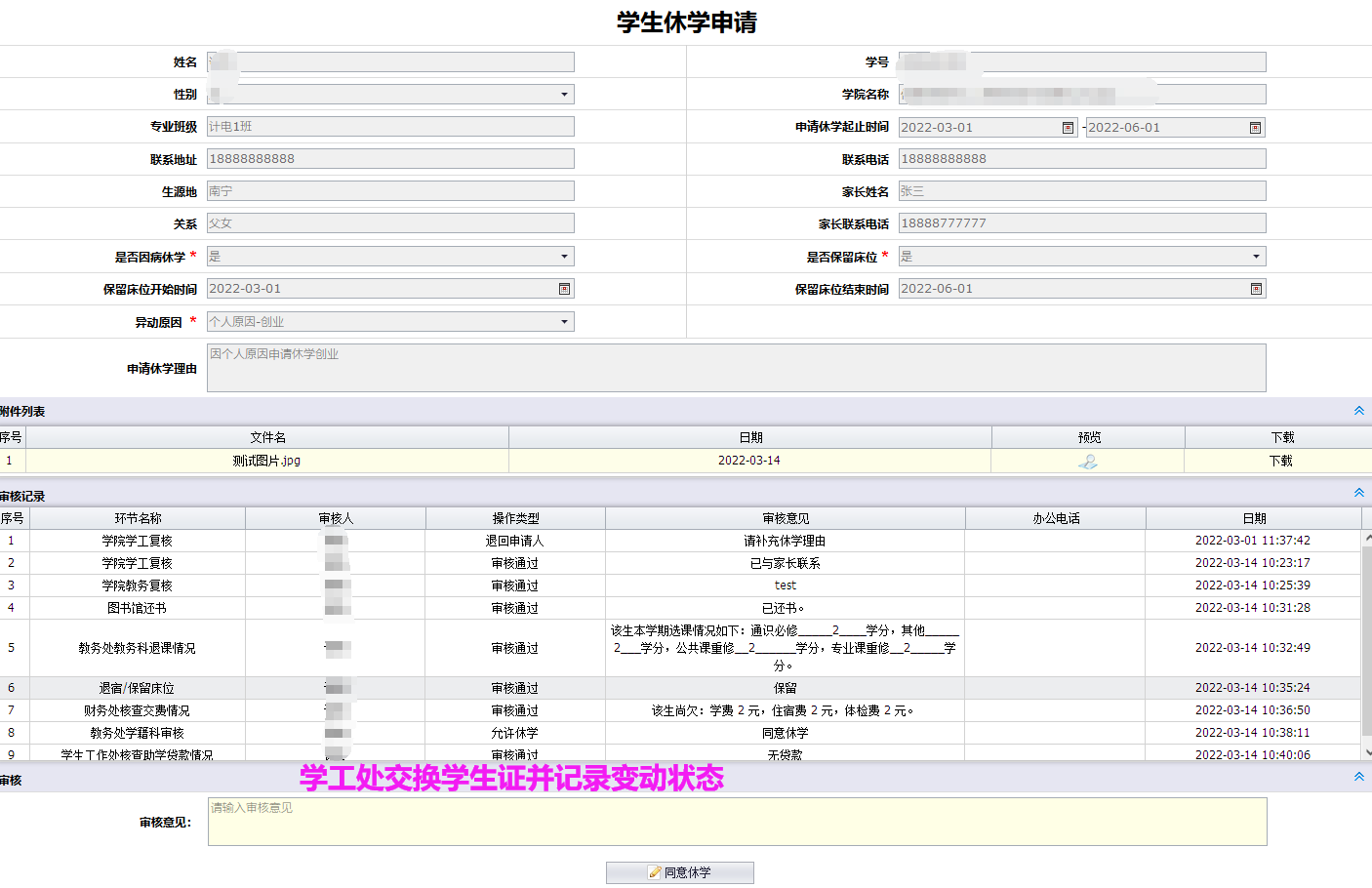Open calendar icon for 保留床位结束时间
This screenshot has width=1372, height=888.
click(1256, 289)
